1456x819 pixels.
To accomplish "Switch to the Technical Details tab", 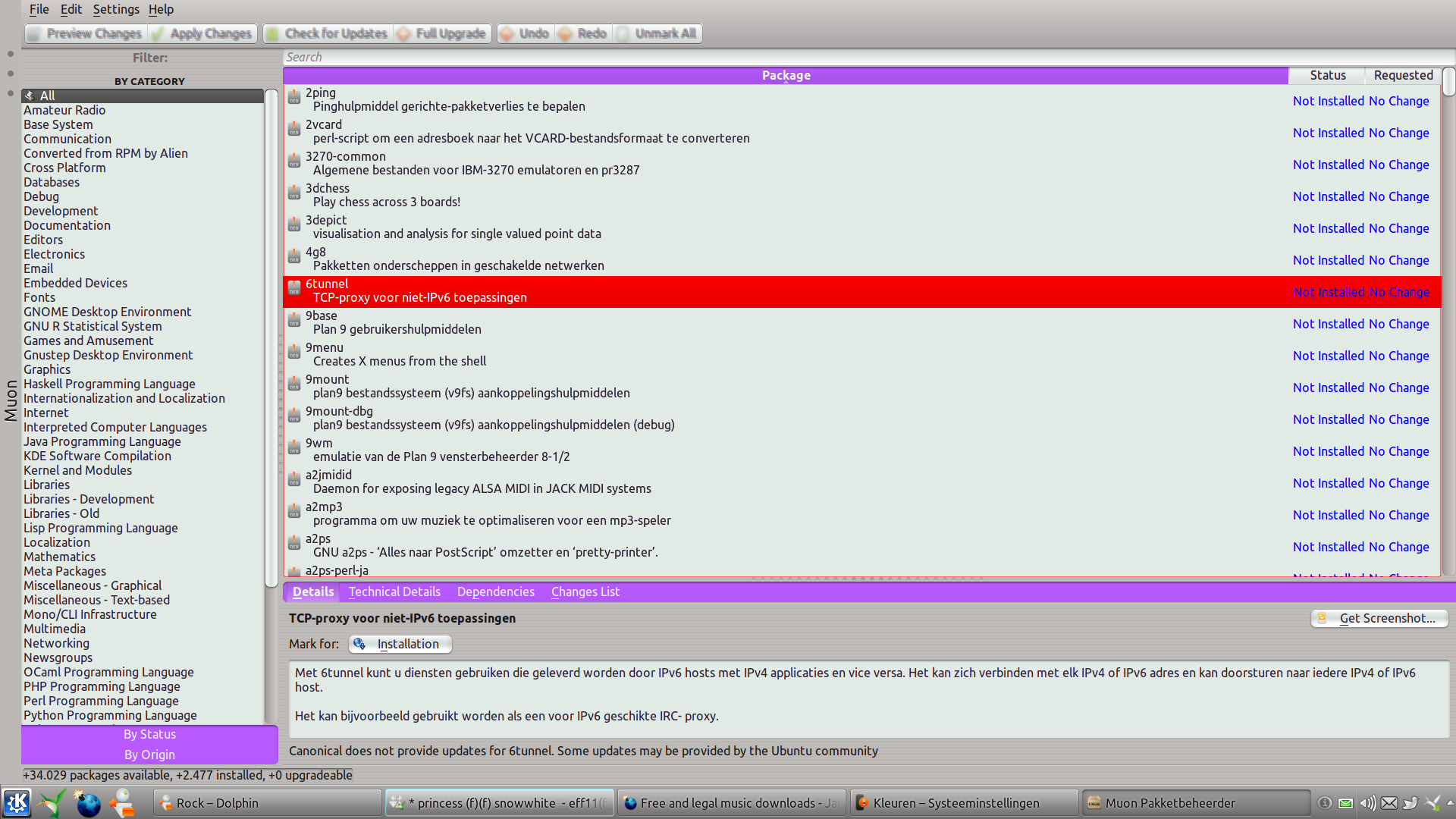I will click(x=394, y=591).
